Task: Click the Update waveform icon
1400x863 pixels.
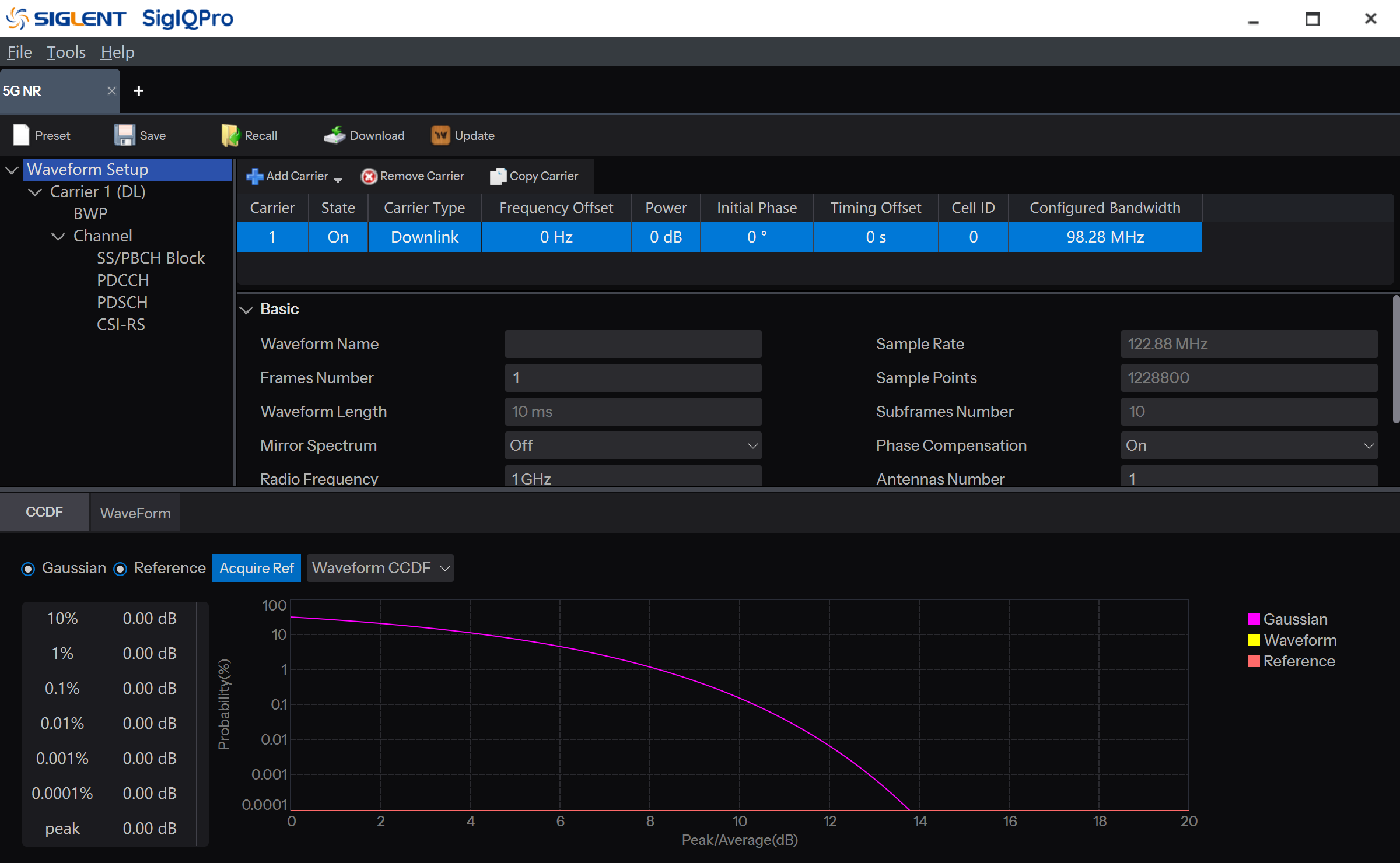Action: click(440, 135)
